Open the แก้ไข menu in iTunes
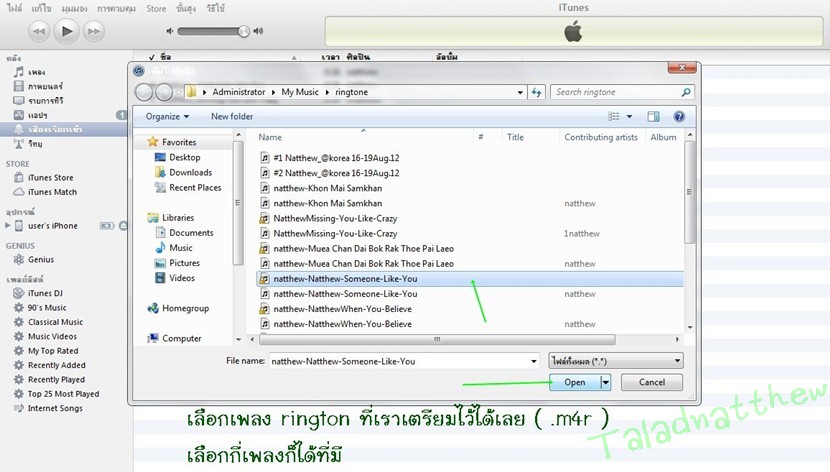Image resolution: width=830 pixels, height=472 pixels. (41, 8)
